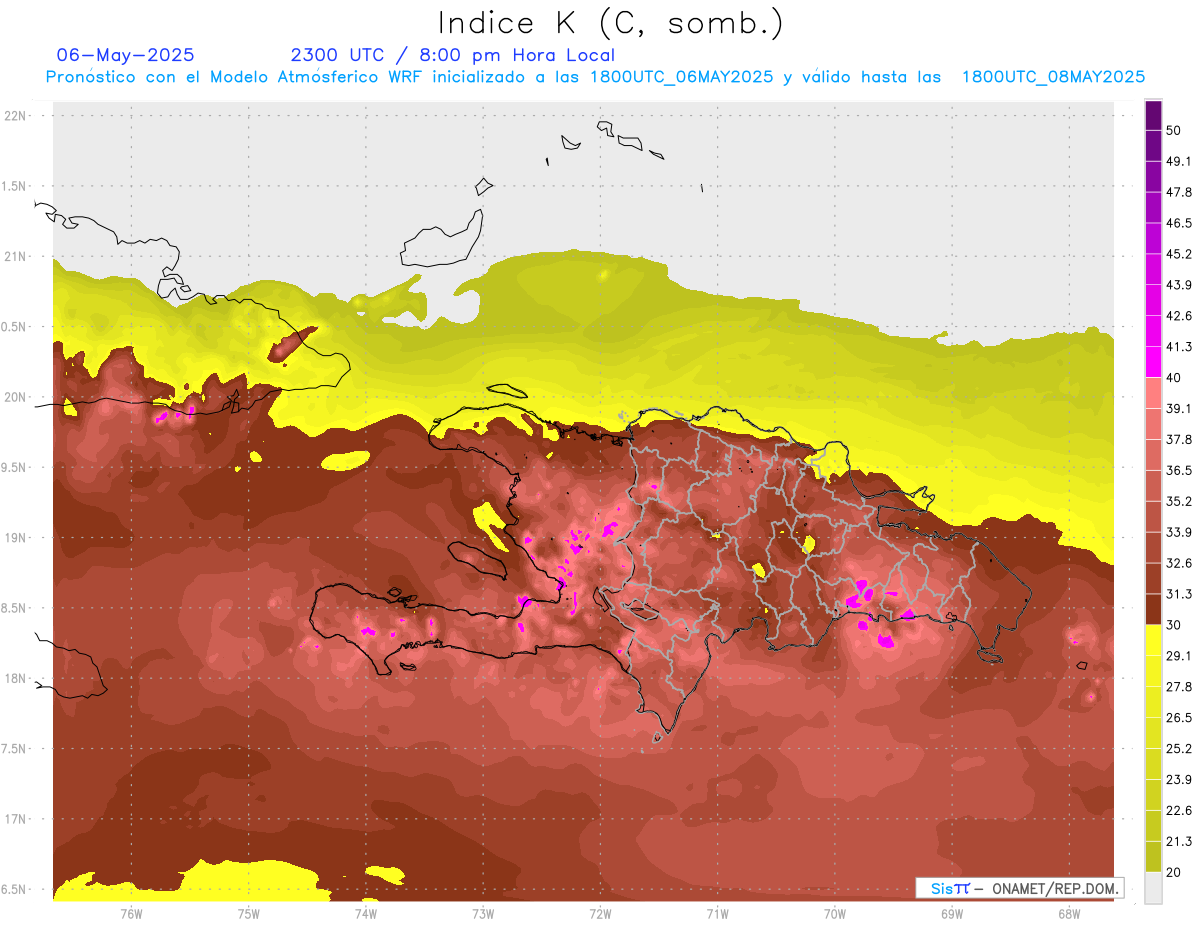The height and width of the screenshot is (927, 1200).
Task: Select the date text "06-May-2025"
Action: [126, 55]
